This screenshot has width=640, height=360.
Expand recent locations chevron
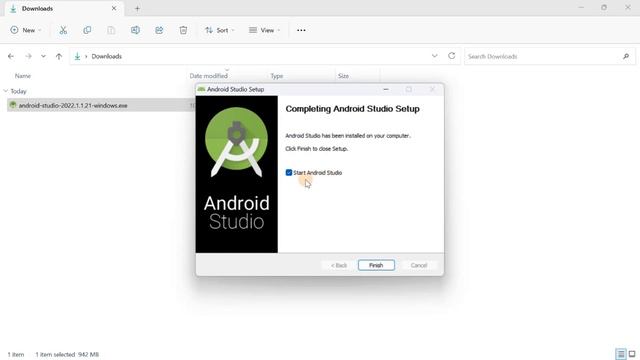43,56
